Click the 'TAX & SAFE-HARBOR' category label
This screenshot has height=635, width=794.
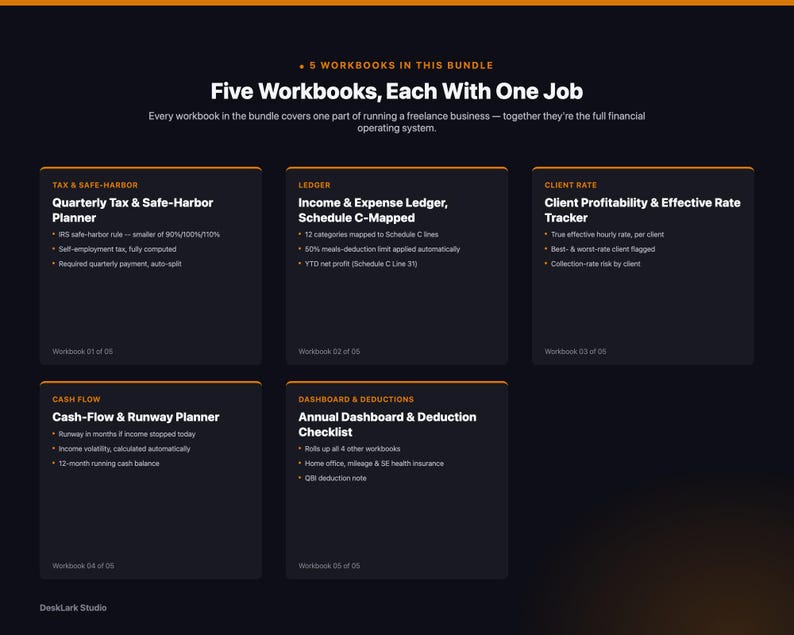click(95, 185)
